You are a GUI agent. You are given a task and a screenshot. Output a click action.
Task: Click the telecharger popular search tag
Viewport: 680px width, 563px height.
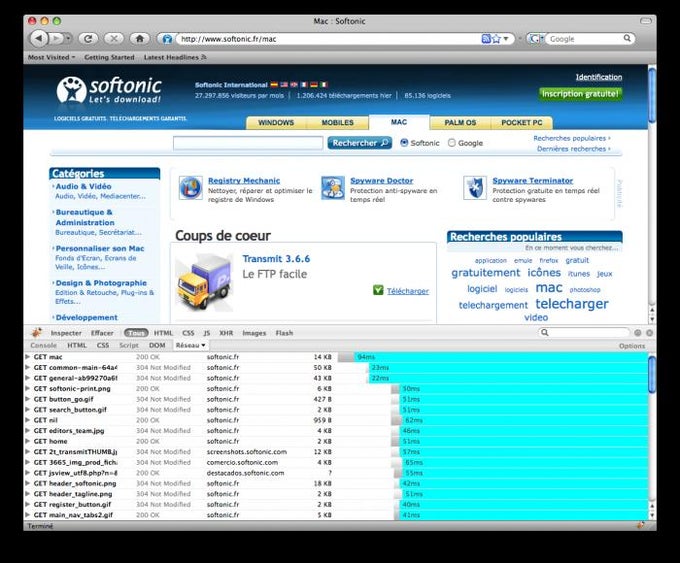click(x=572, y=304)
